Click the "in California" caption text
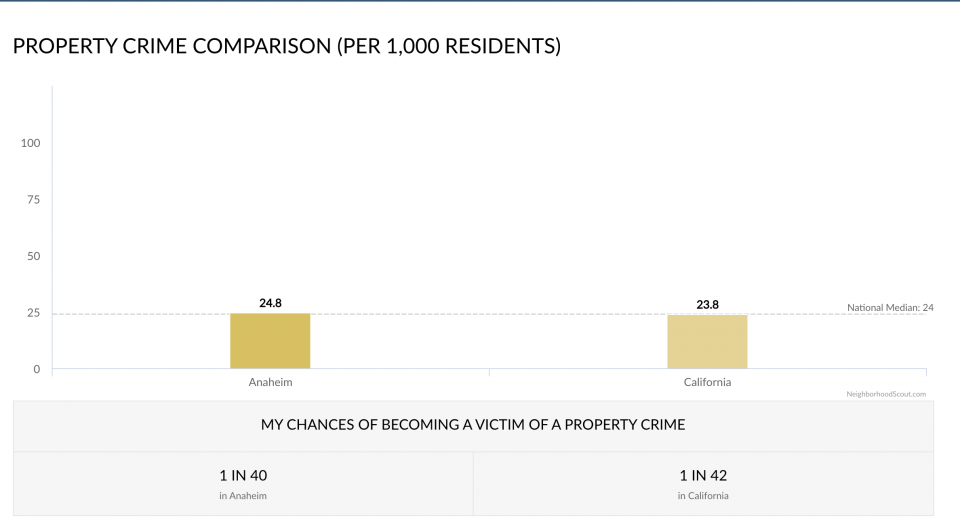Screen dimensions: 960x529 (x=703, y=496)
